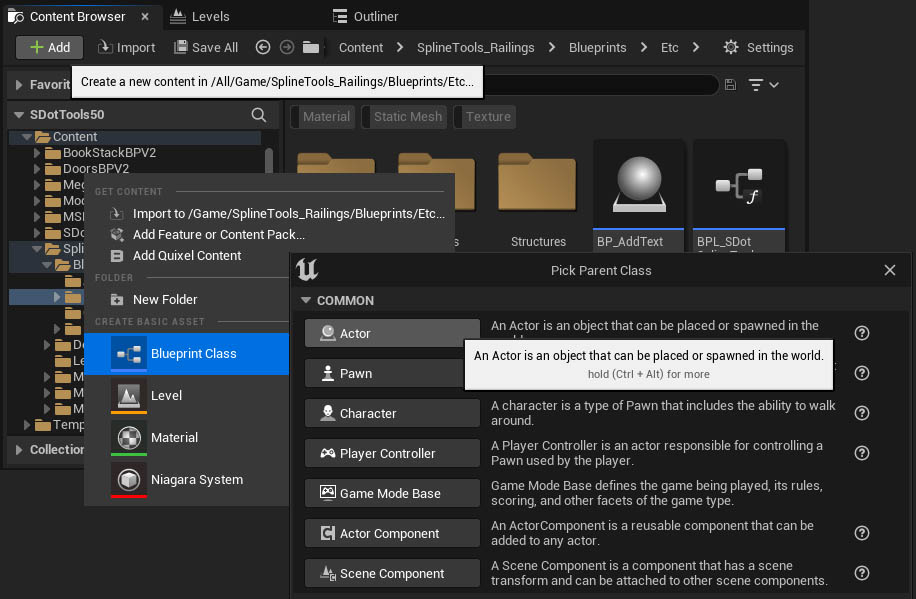
Task: Open help for the Actor class
Action: coord(862,333)
